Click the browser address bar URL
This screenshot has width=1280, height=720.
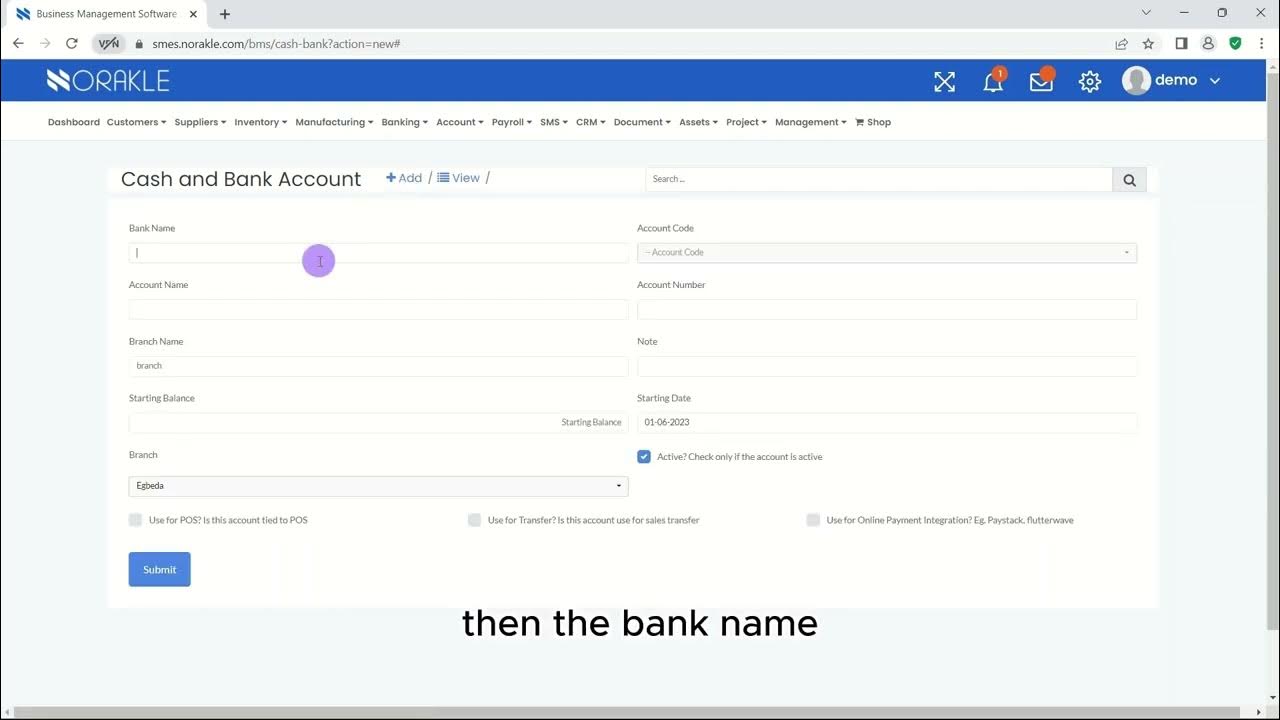coord(276,44)
